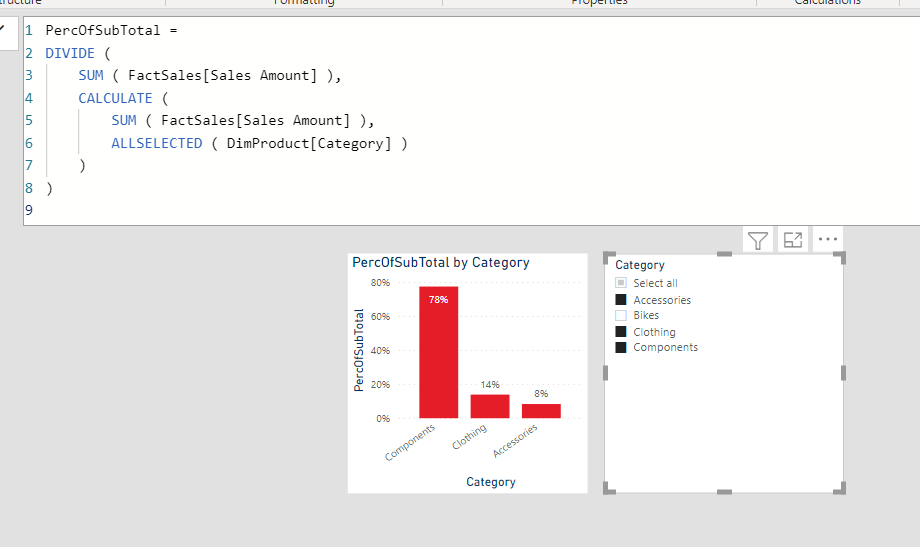Click the slicer's top-middle resize handle
This screenshot has width=920, height=547.
(x=725, y=254)
